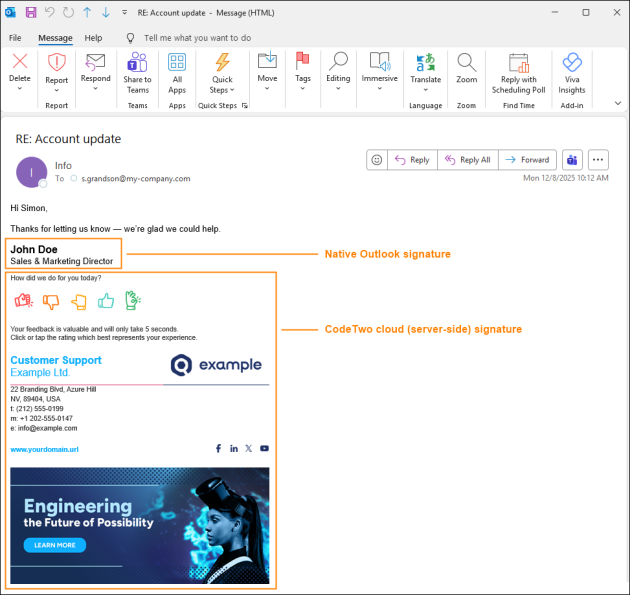Click the Translate icon
Image resolution: width=630 pixels, height=595 pixels.
click(425, 62)
